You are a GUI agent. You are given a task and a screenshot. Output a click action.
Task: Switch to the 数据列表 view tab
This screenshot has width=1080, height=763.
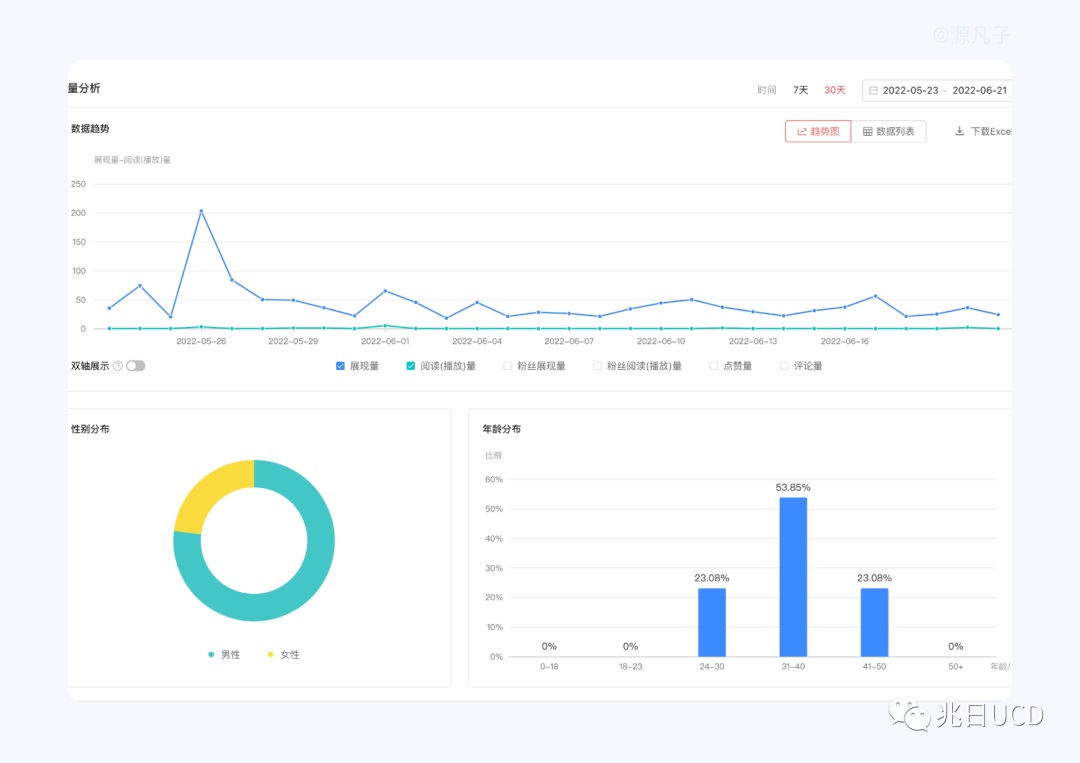coord(888,131)
